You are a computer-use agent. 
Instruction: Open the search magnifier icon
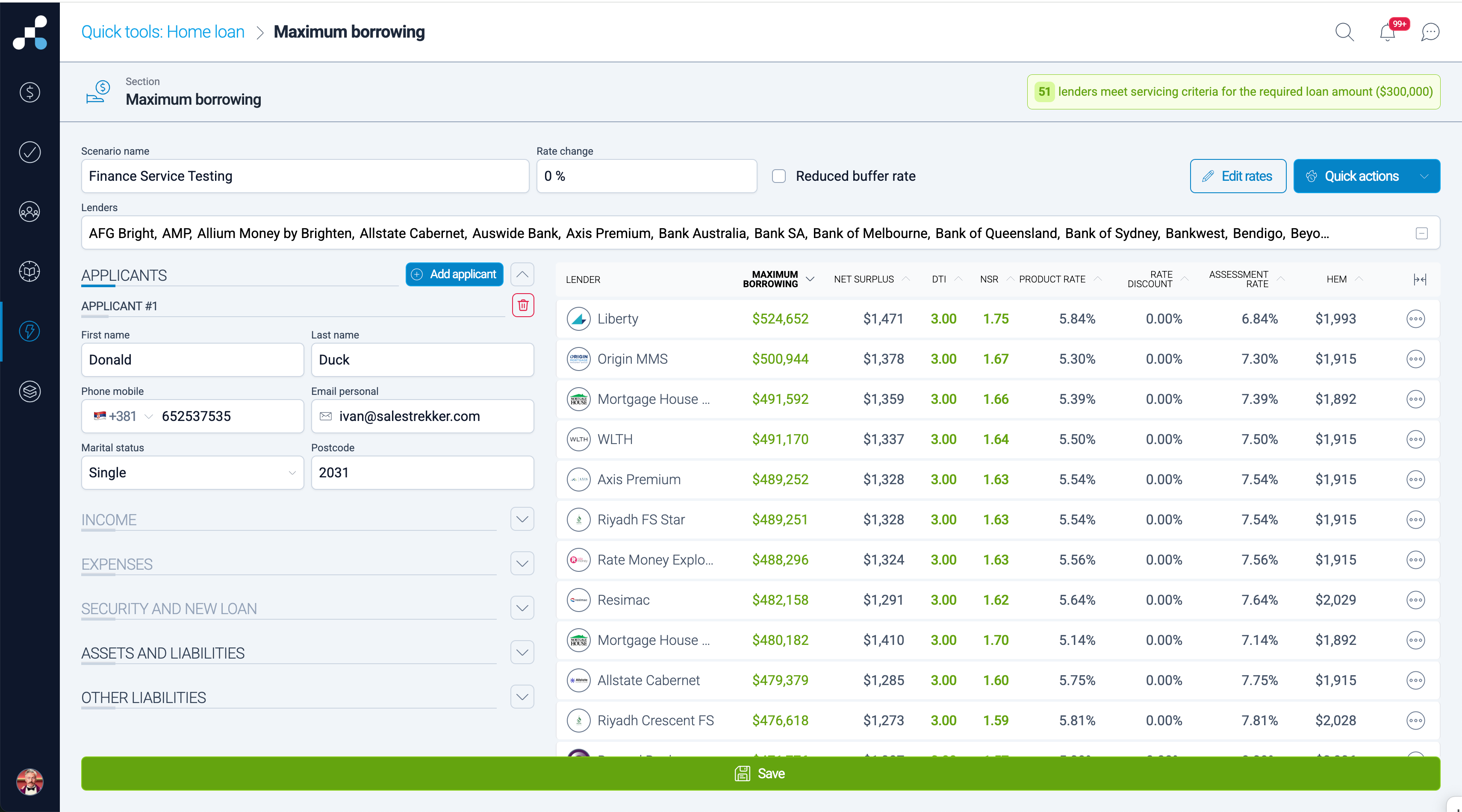(1344, 32)
